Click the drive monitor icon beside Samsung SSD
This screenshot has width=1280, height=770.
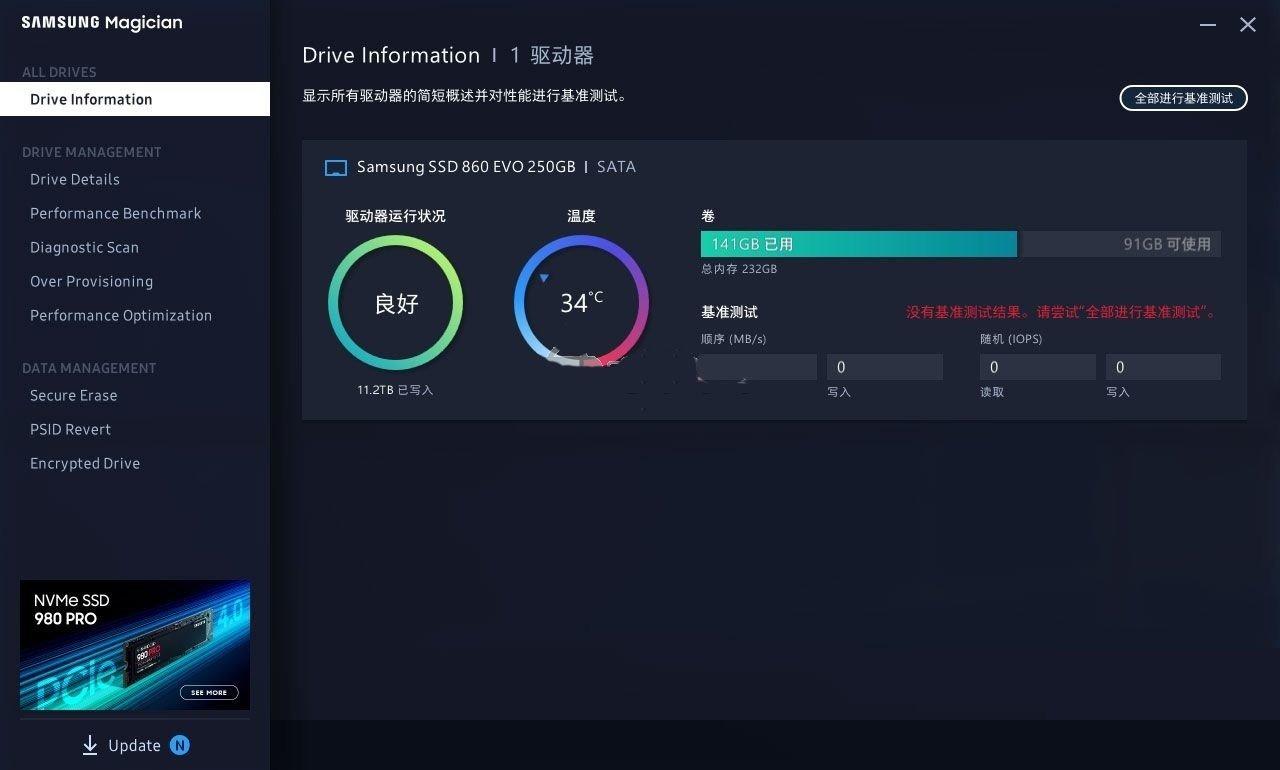(x=336, y=168)
